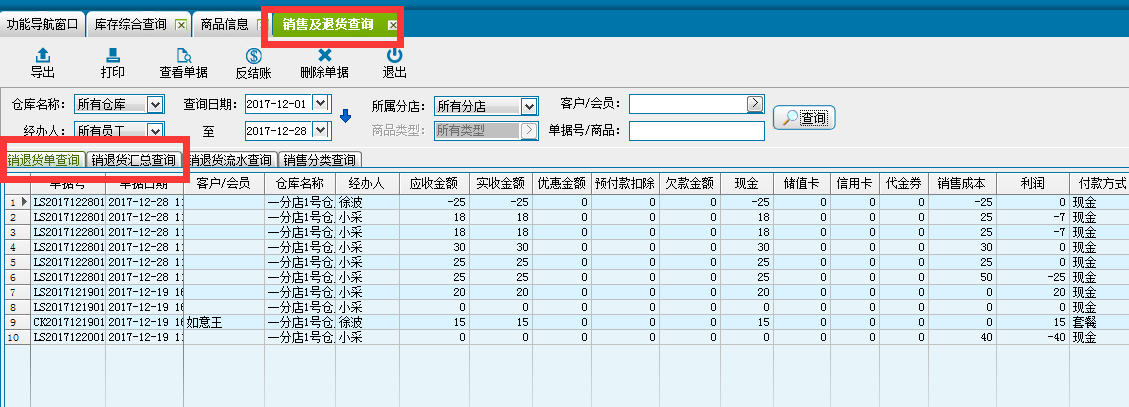This screenshot has width=1129, height=407.
Task: Open 查看单据 view document tool
Action: coord(183,57)
